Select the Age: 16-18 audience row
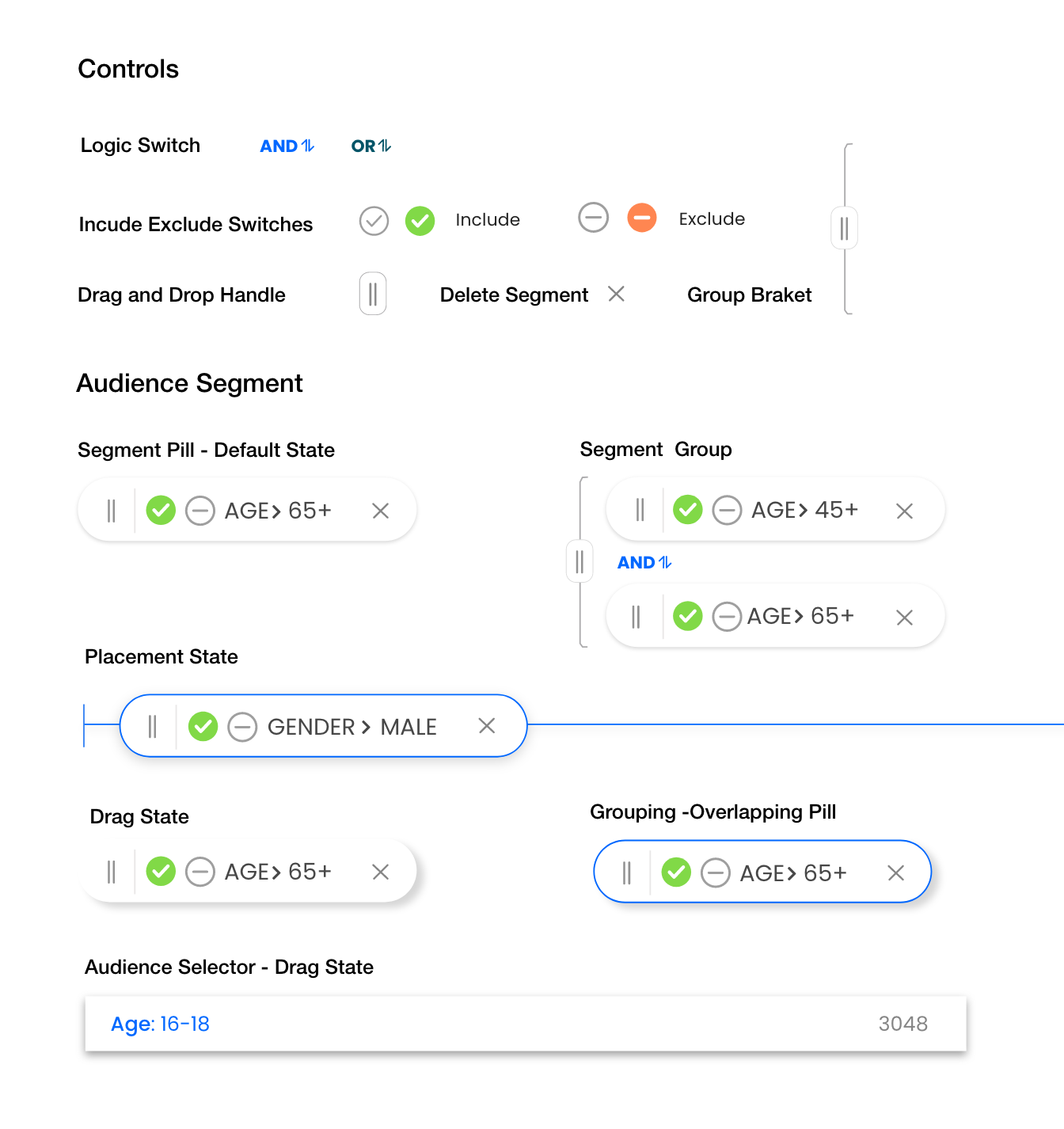 [526, 1024]
